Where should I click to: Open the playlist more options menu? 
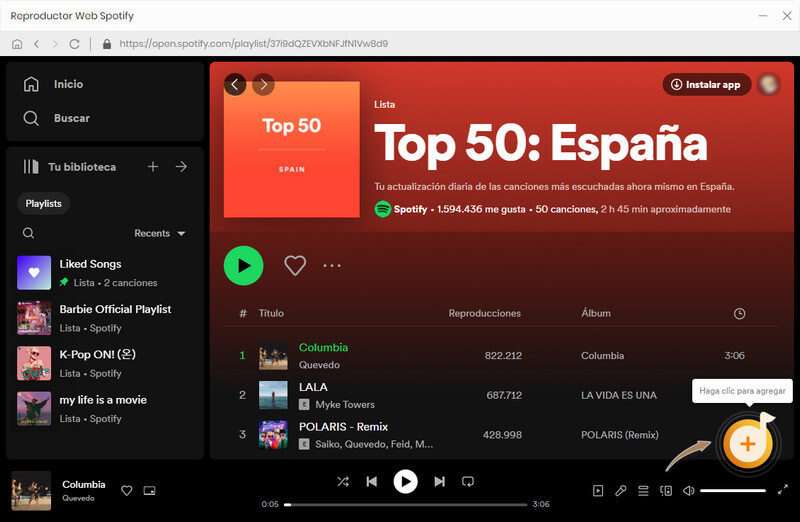[332, 265]
